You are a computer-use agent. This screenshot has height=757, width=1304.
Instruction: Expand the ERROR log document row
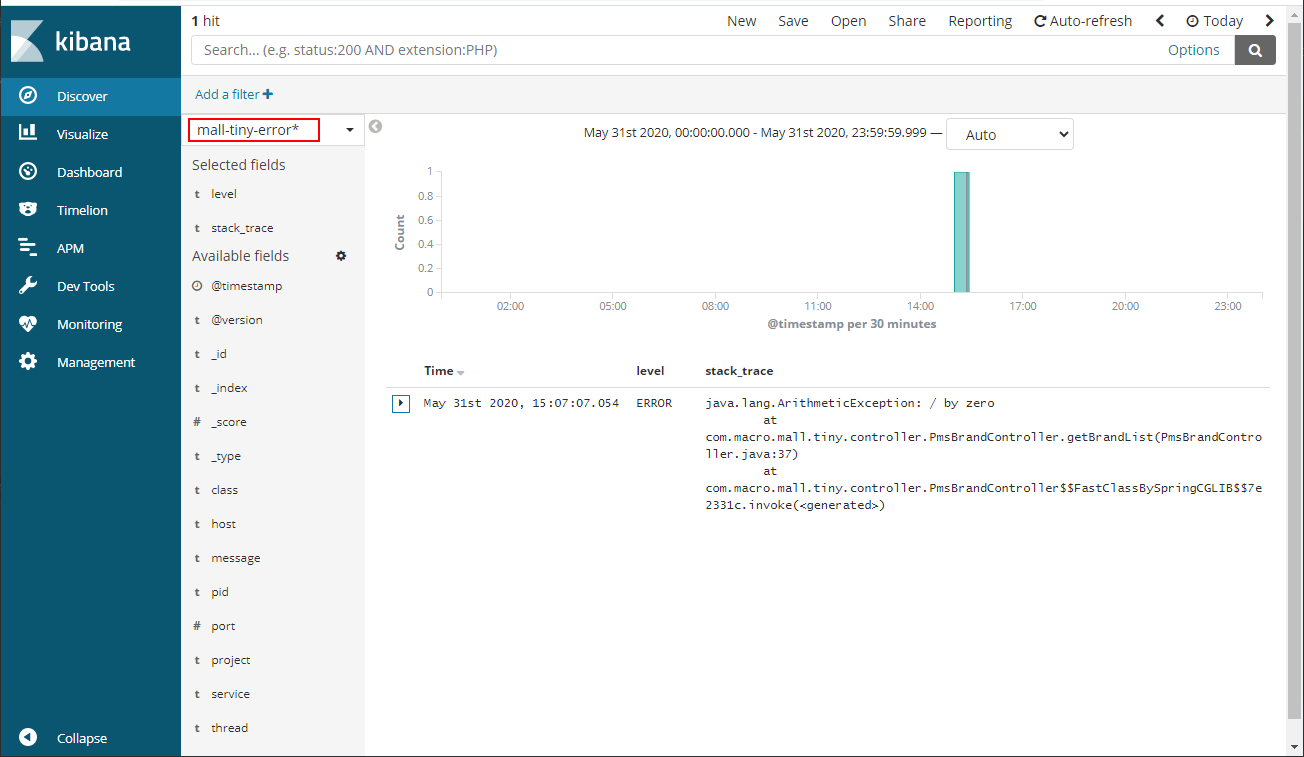tap(400, 403)
